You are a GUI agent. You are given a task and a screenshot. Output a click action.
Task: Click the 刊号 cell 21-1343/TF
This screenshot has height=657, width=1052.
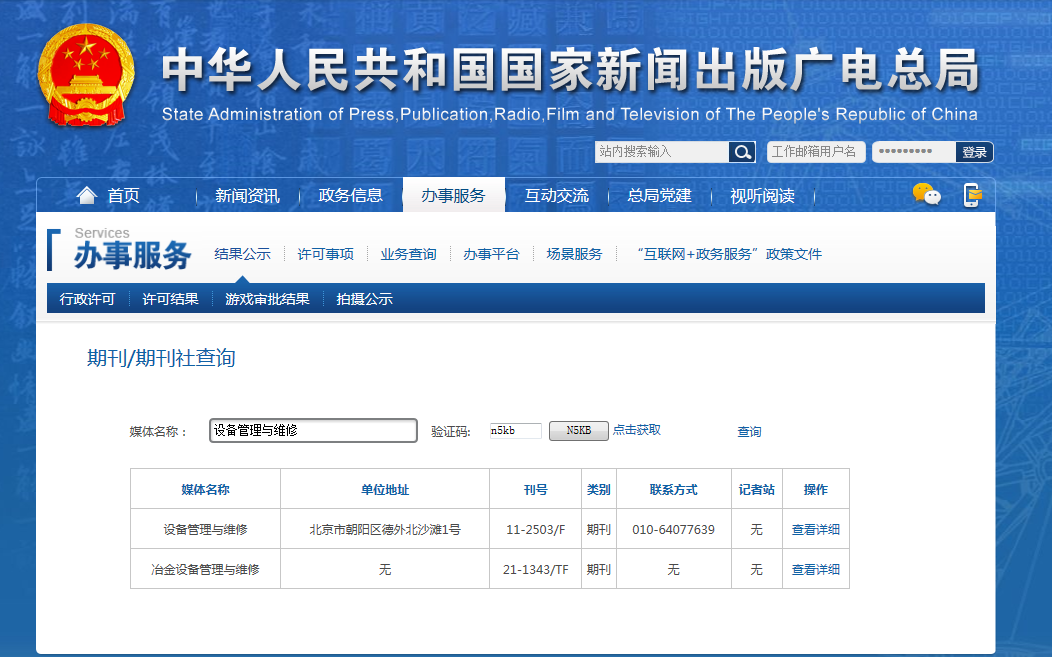pos(535,570)
